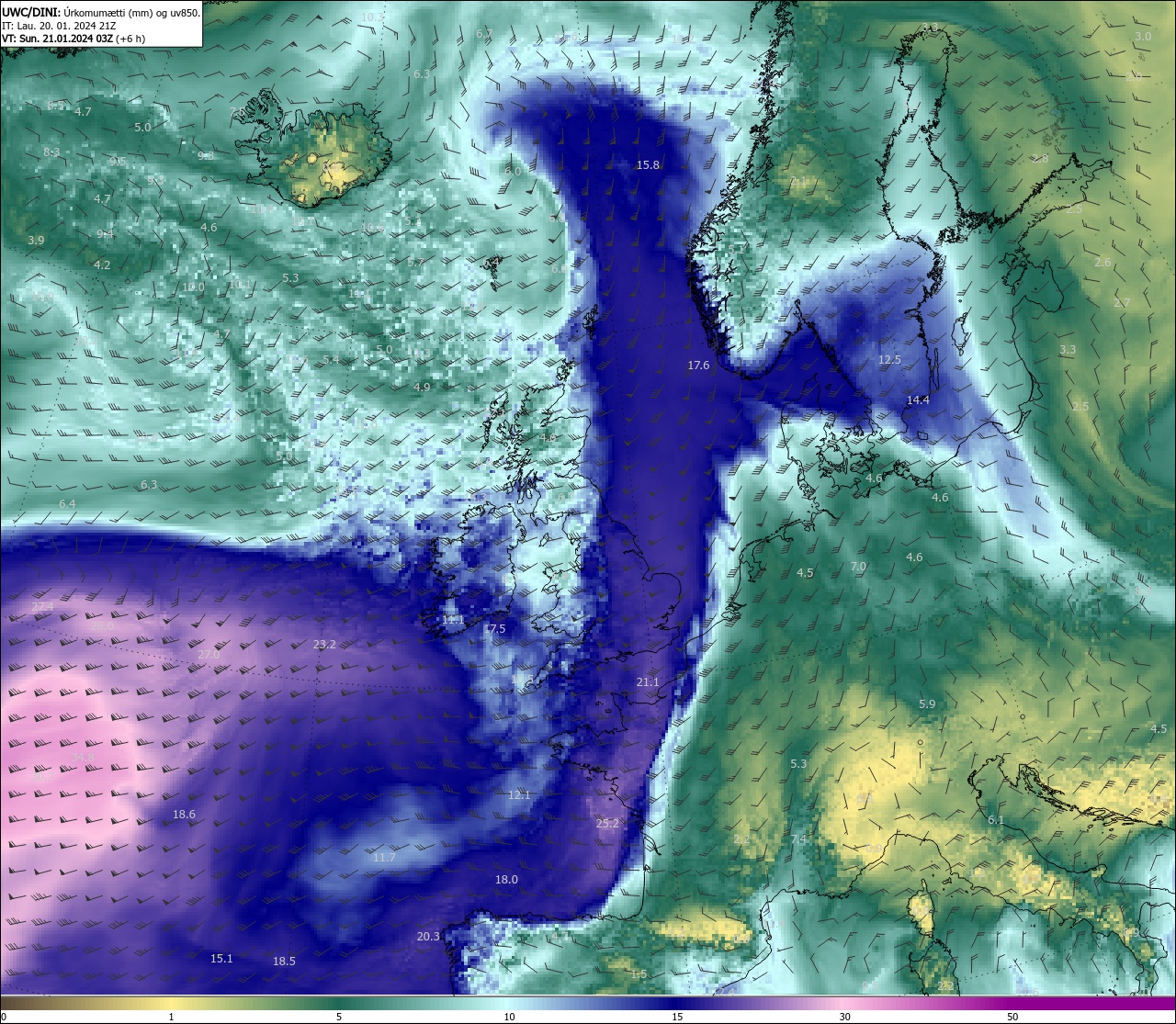
Task: Select the 9.4 value southwest of Iceland
Action: pyautogui.click(x=105, y=234)
